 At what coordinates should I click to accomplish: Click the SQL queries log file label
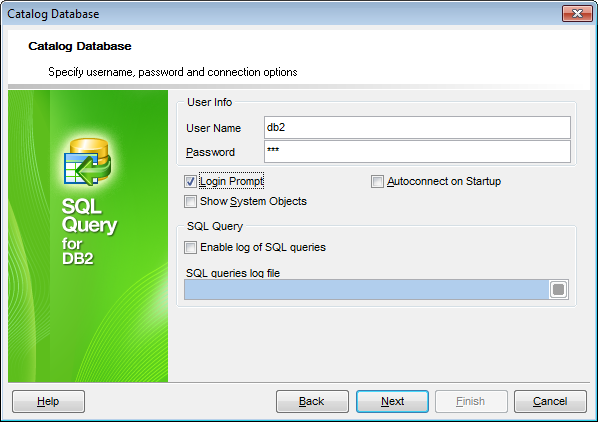coord(233,273)
